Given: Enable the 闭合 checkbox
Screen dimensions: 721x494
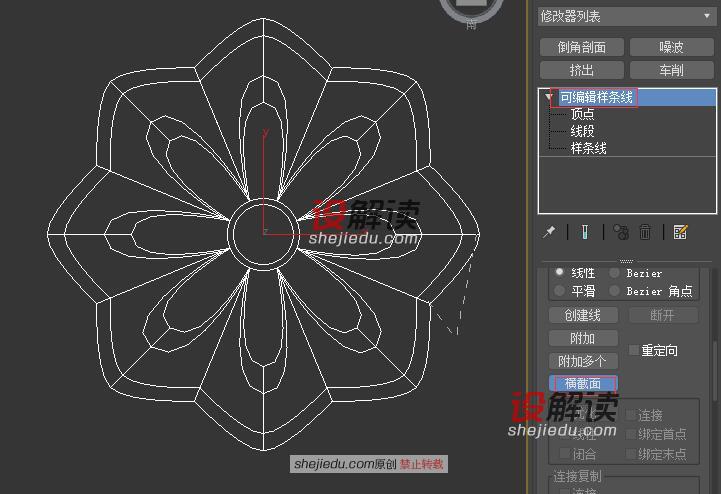Looking at the screenshot, I should point(565,454).
